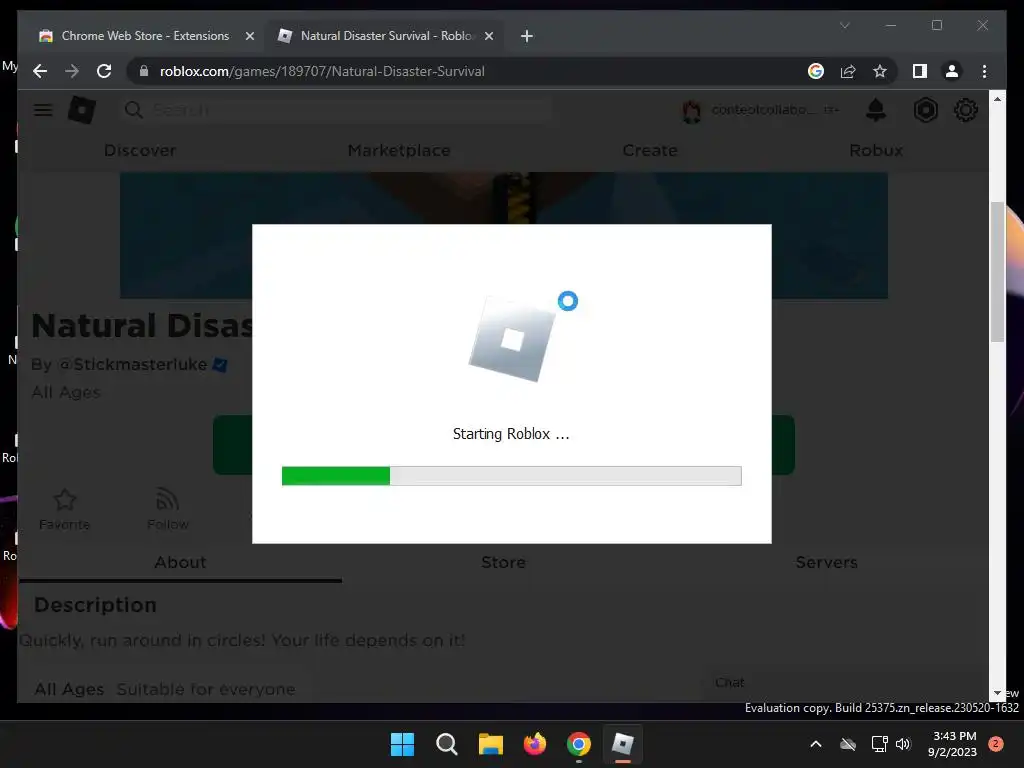Share this page using the share icon

click(848, 71)
